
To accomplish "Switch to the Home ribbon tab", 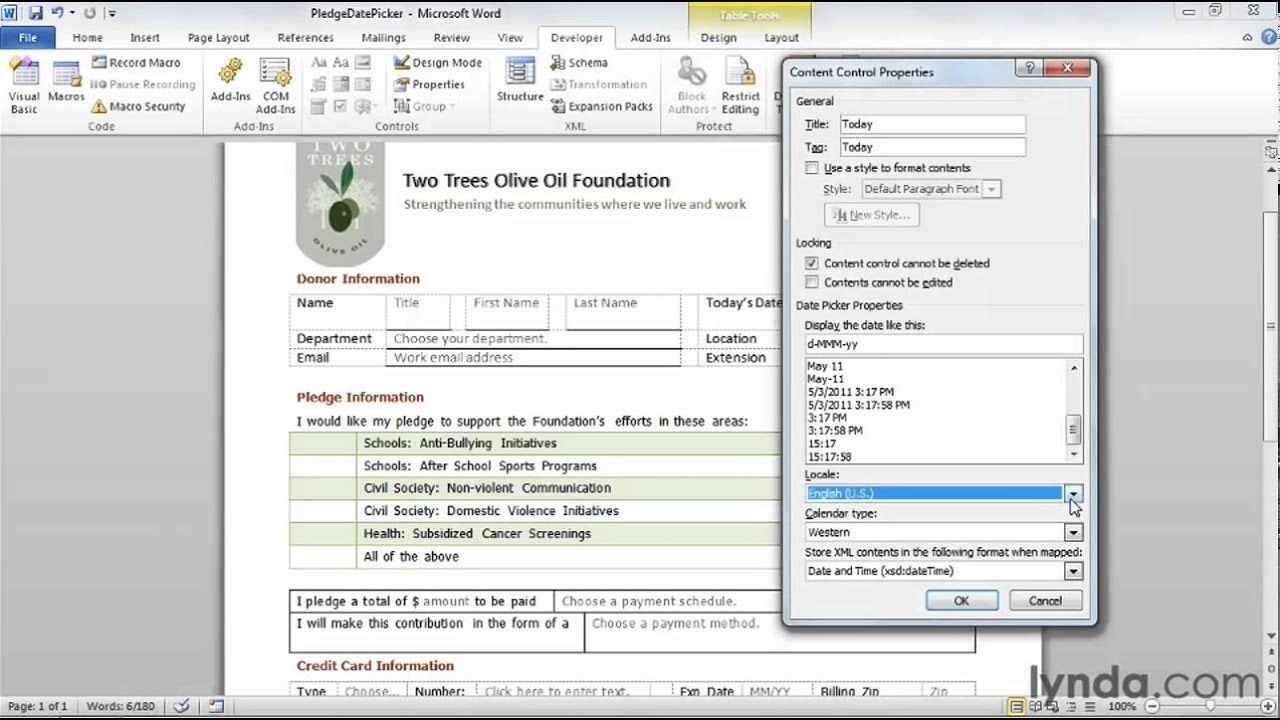I will [87, 37].
